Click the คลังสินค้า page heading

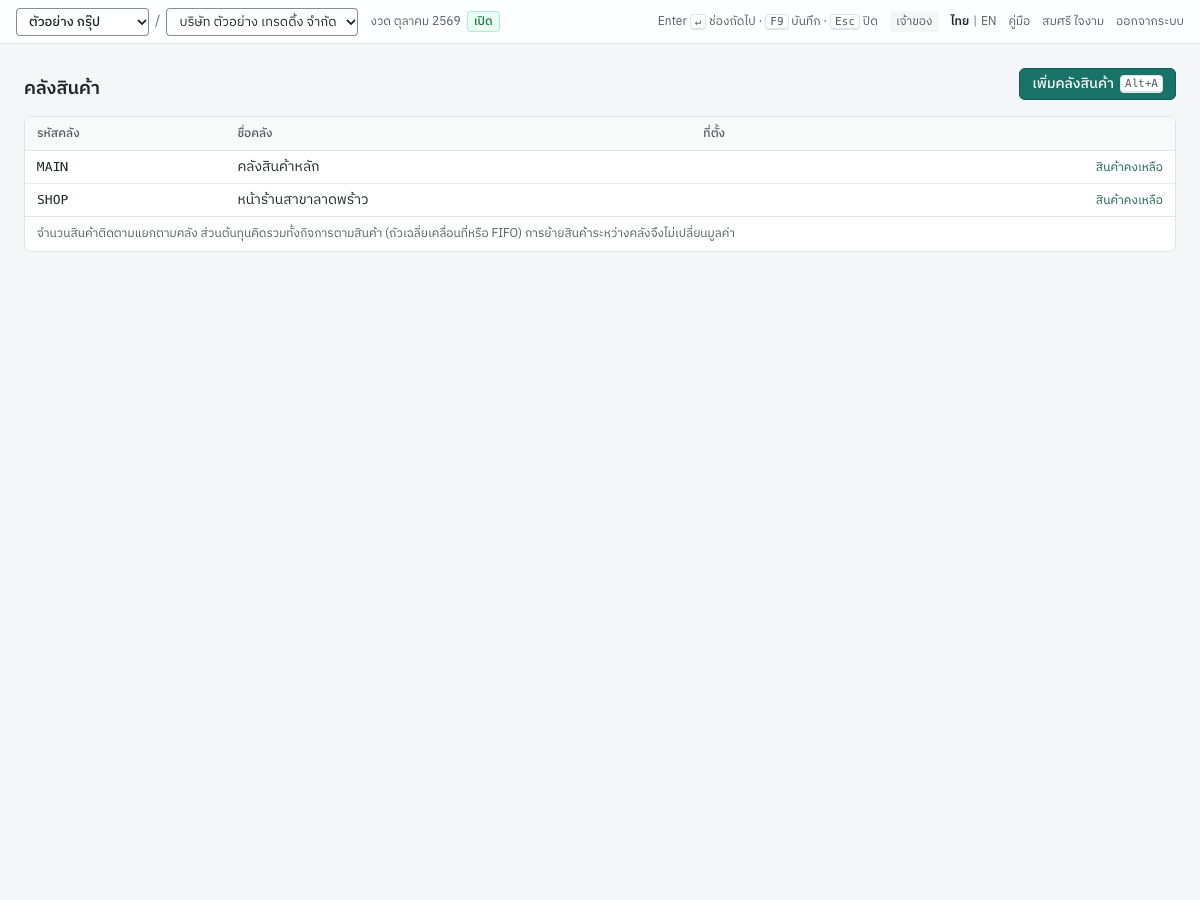[x=62, y=88]
